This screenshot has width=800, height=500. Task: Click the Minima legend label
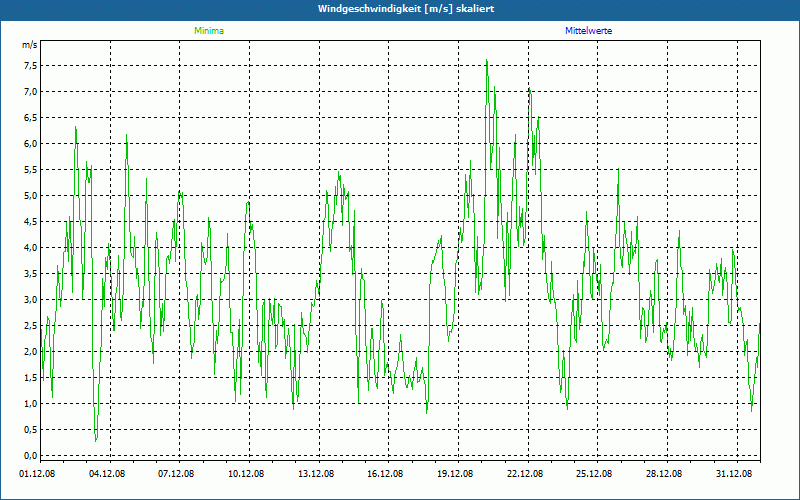pos(208,31)
